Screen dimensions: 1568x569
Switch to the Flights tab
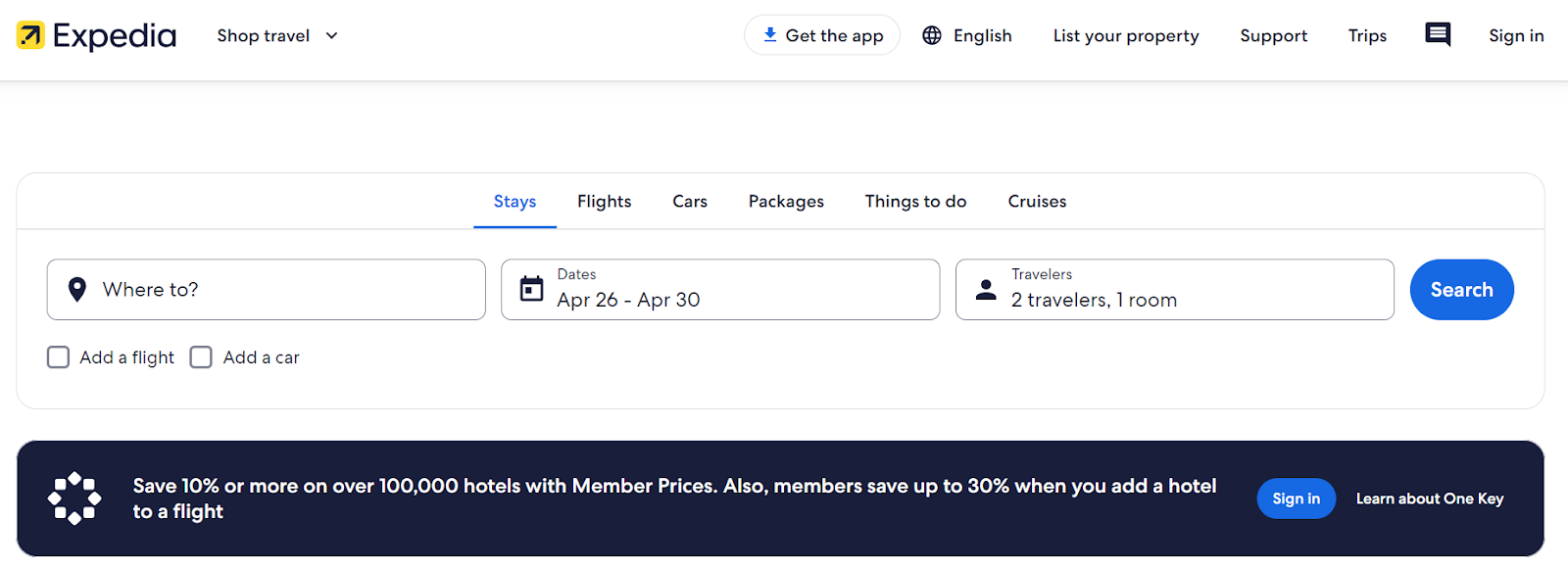(604, 201)
